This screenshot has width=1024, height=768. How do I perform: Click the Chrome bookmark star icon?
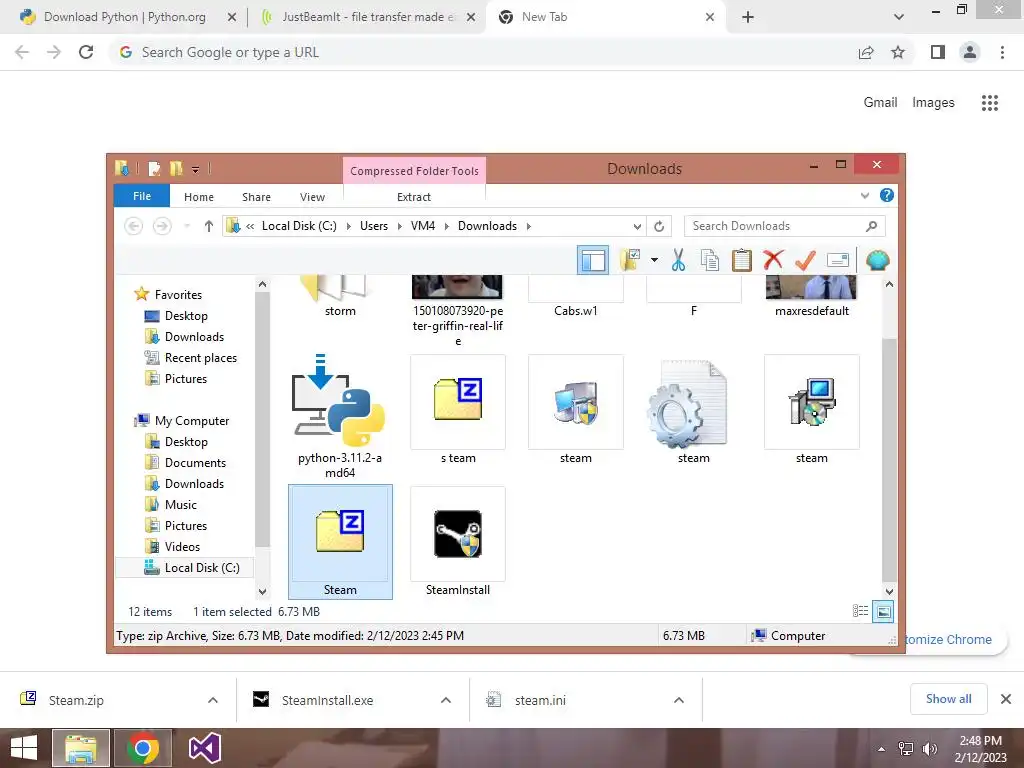[898, 52]
